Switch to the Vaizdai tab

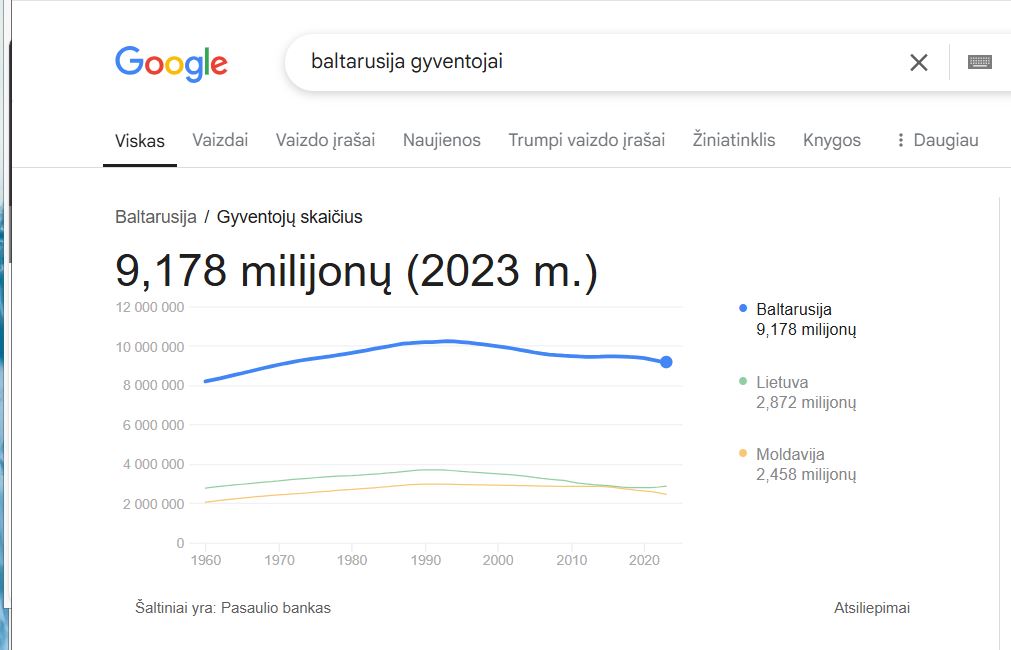point(220,140)
